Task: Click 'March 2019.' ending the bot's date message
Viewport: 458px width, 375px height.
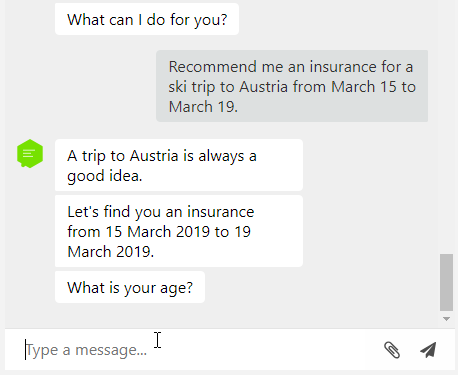Action: [x=111, y=252]
